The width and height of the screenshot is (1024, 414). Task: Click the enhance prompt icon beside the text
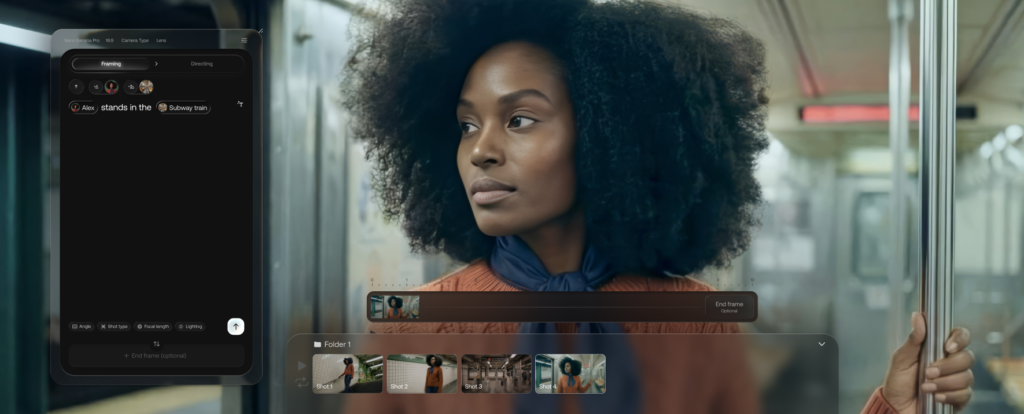pos(240,104)
